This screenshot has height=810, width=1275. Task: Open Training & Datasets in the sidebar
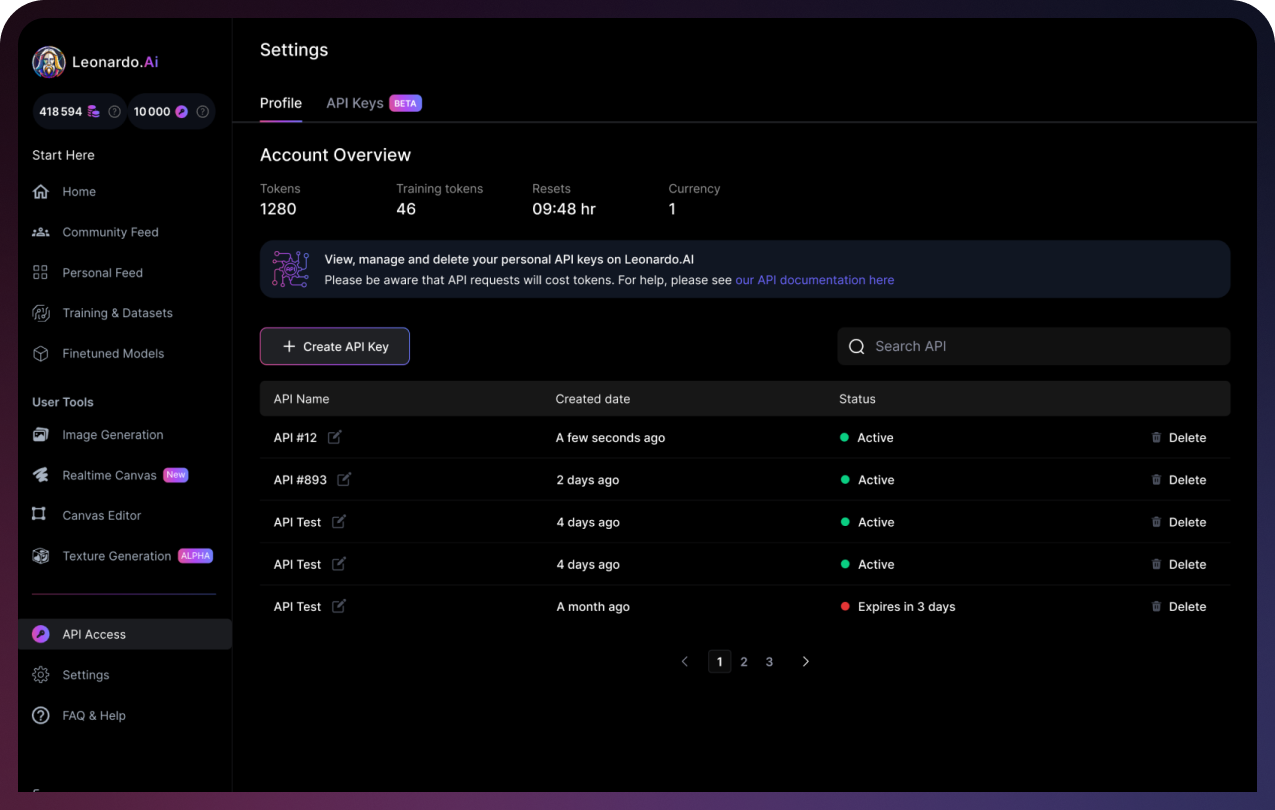117,313
